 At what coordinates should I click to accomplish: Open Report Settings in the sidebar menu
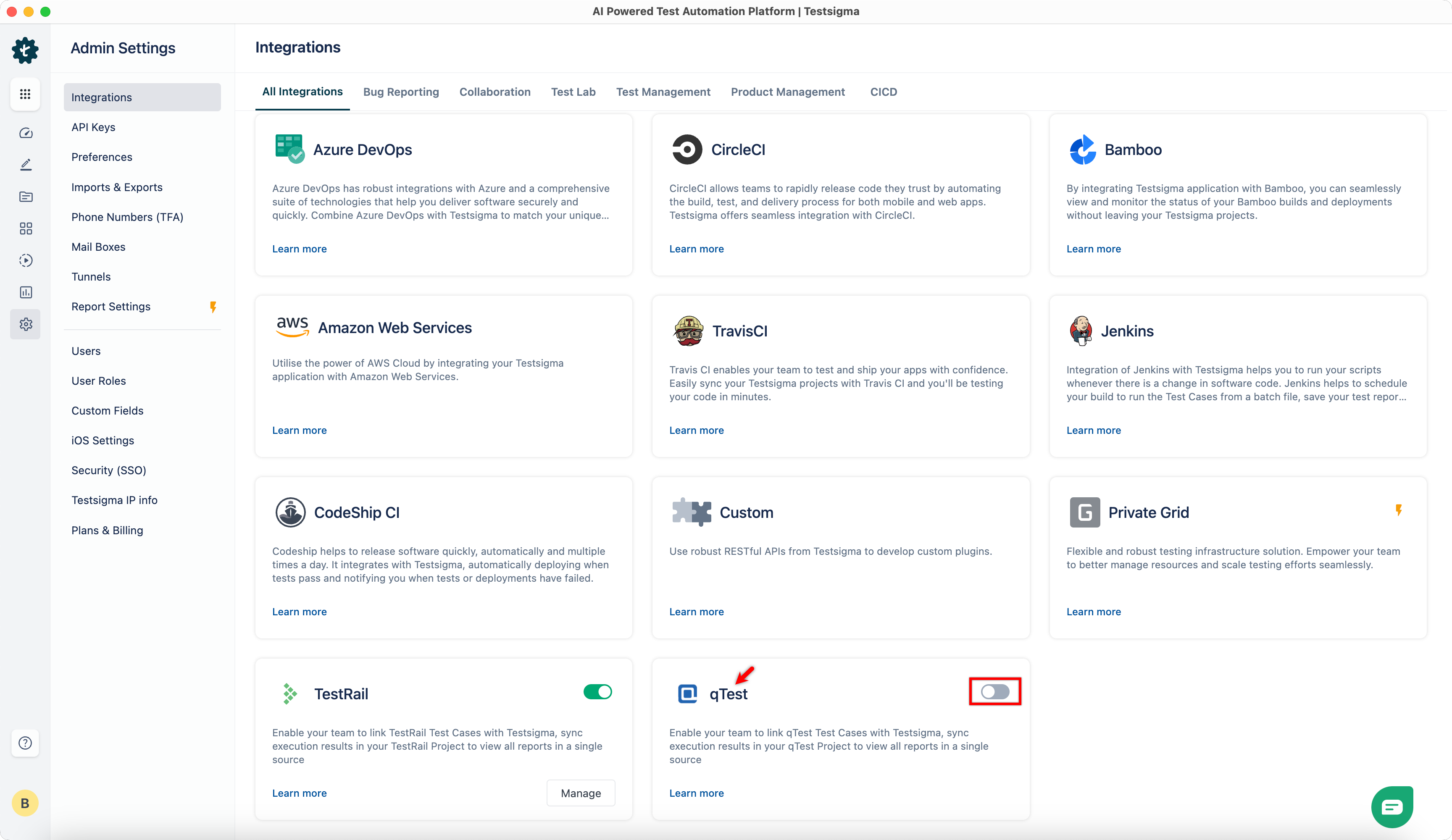point(110,307)
